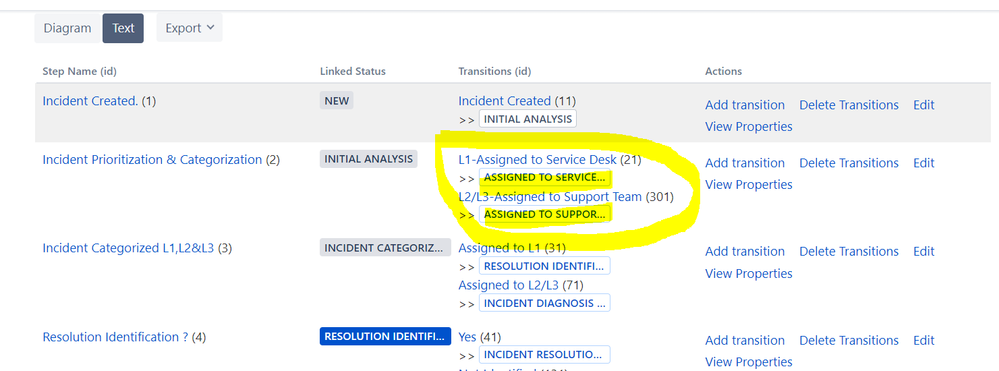Screen dimensions: 999x371
Task: View Properties of Incident Prioritization step
Action: (x=749, y=184)
